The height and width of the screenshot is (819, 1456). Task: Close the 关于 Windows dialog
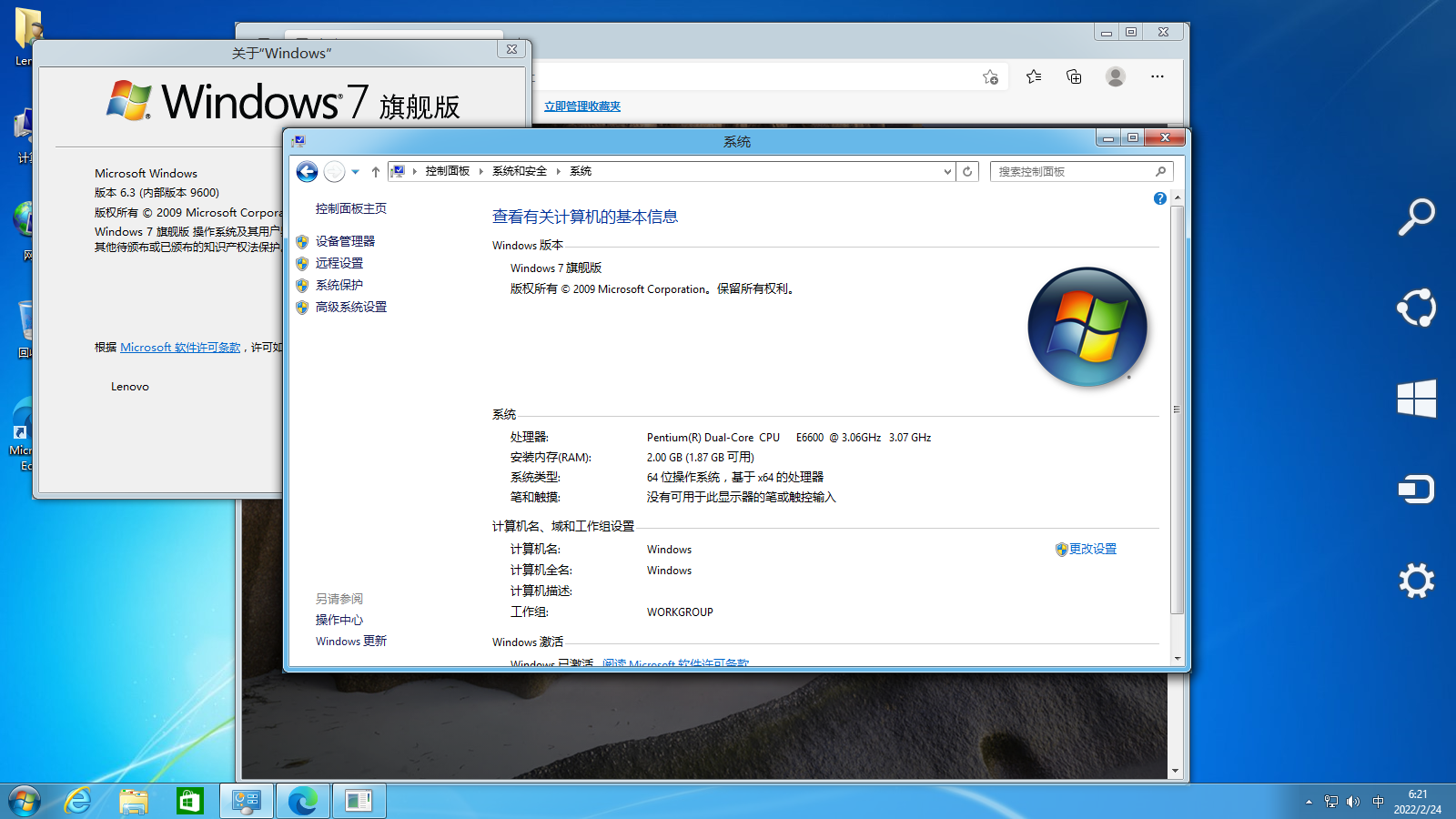tap(512, 49)
